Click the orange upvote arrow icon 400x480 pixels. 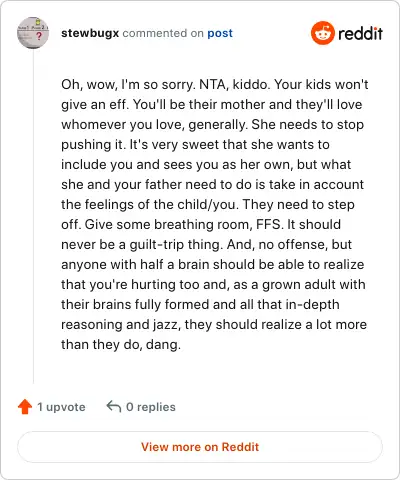[x=25, y=407]
